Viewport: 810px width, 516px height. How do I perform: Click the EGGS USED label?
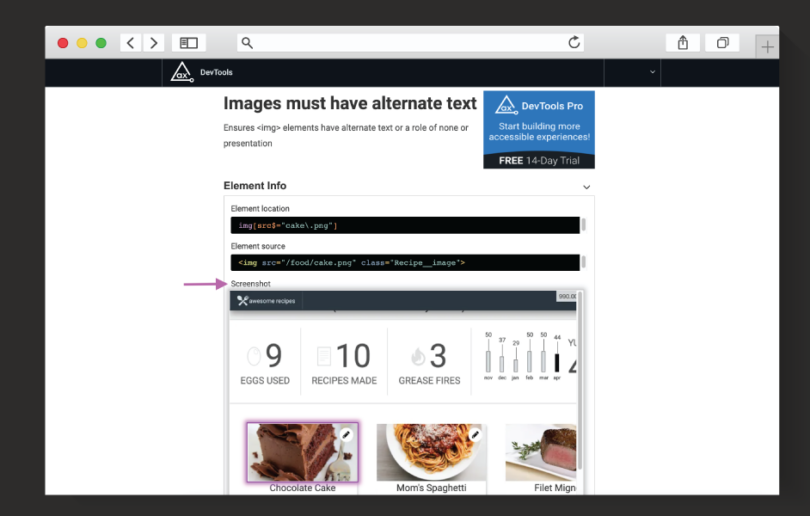point(265,381)
